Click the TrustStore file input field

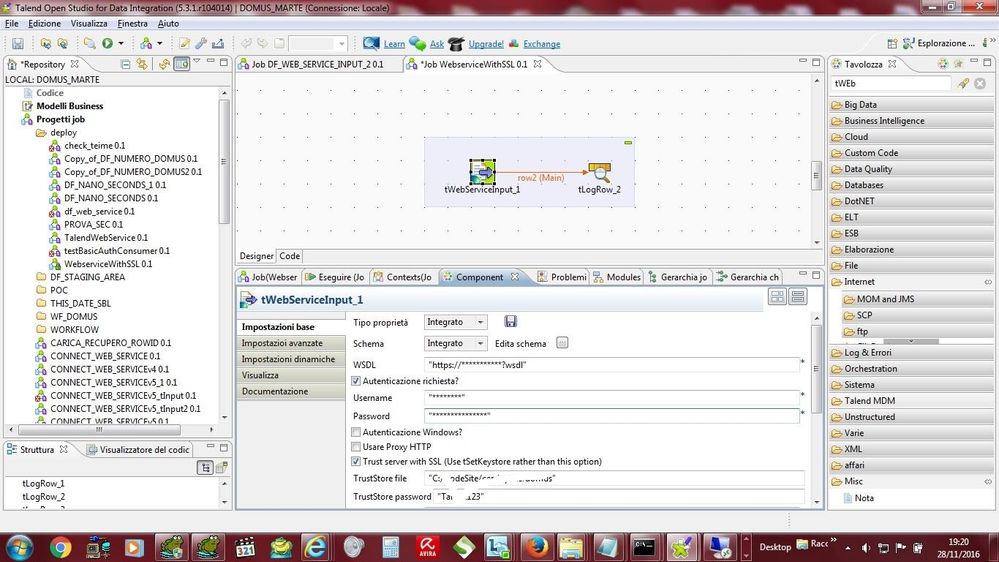point(614,478)
